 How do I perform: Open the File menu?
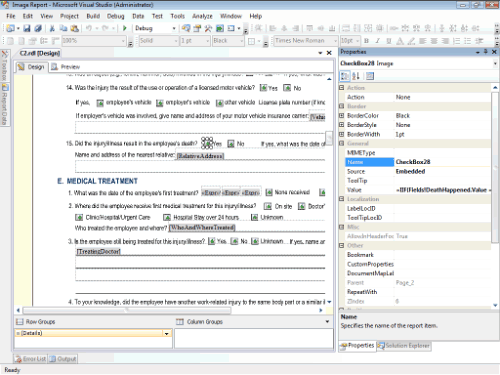tap(11, 16)
